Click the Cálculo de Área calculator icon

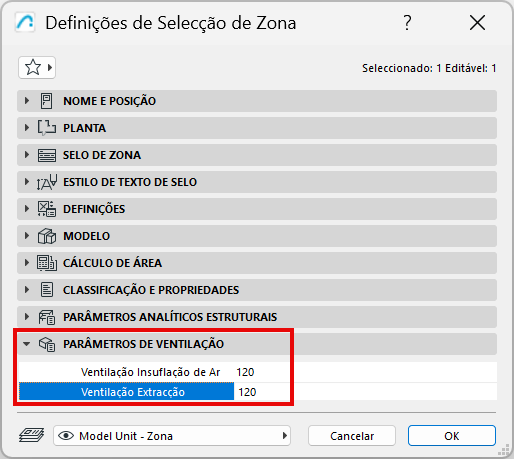coord(47,263)
